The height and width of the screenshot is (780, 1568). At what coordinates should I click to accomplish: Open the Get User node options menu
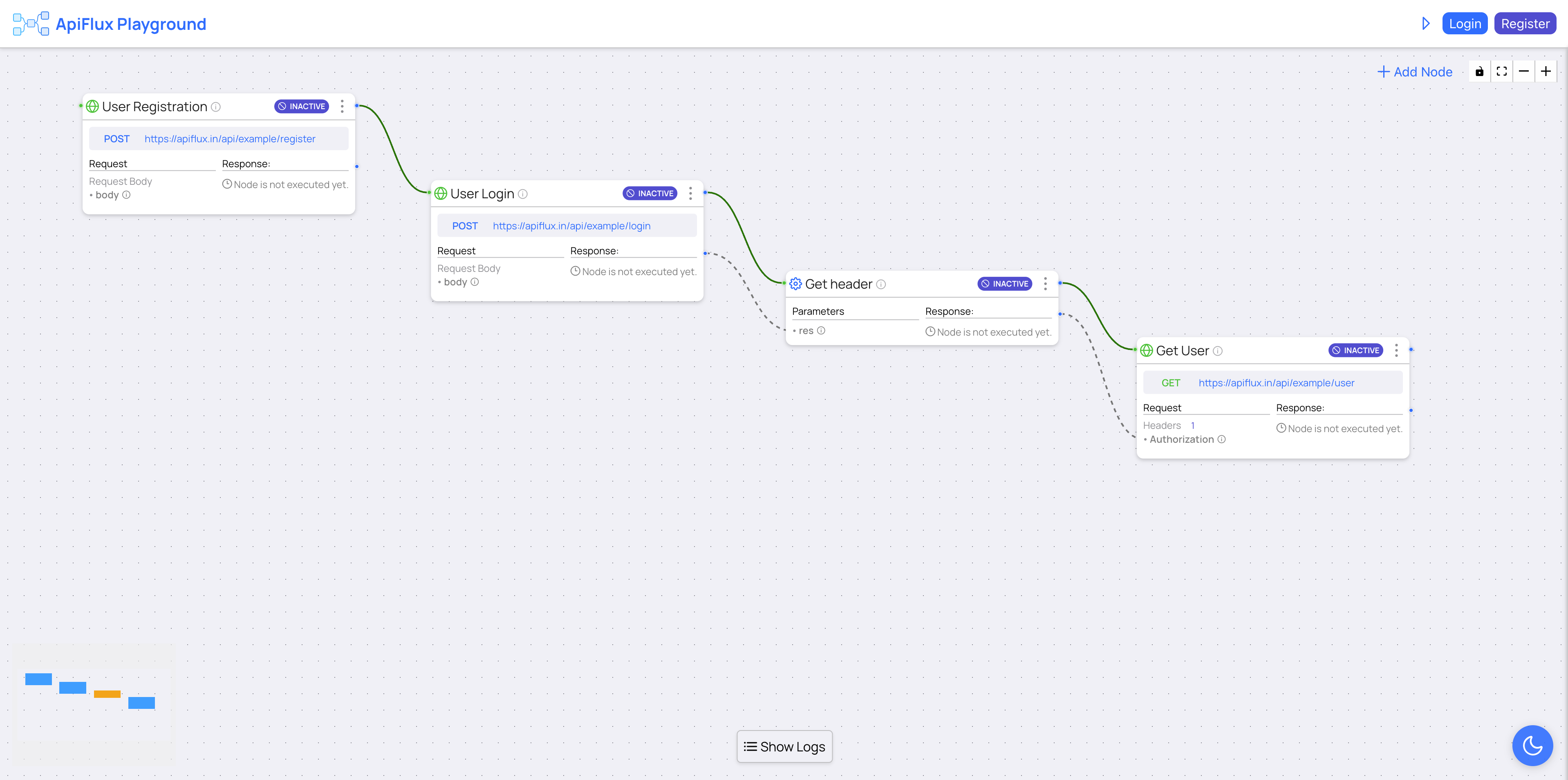click(1396, 350)
